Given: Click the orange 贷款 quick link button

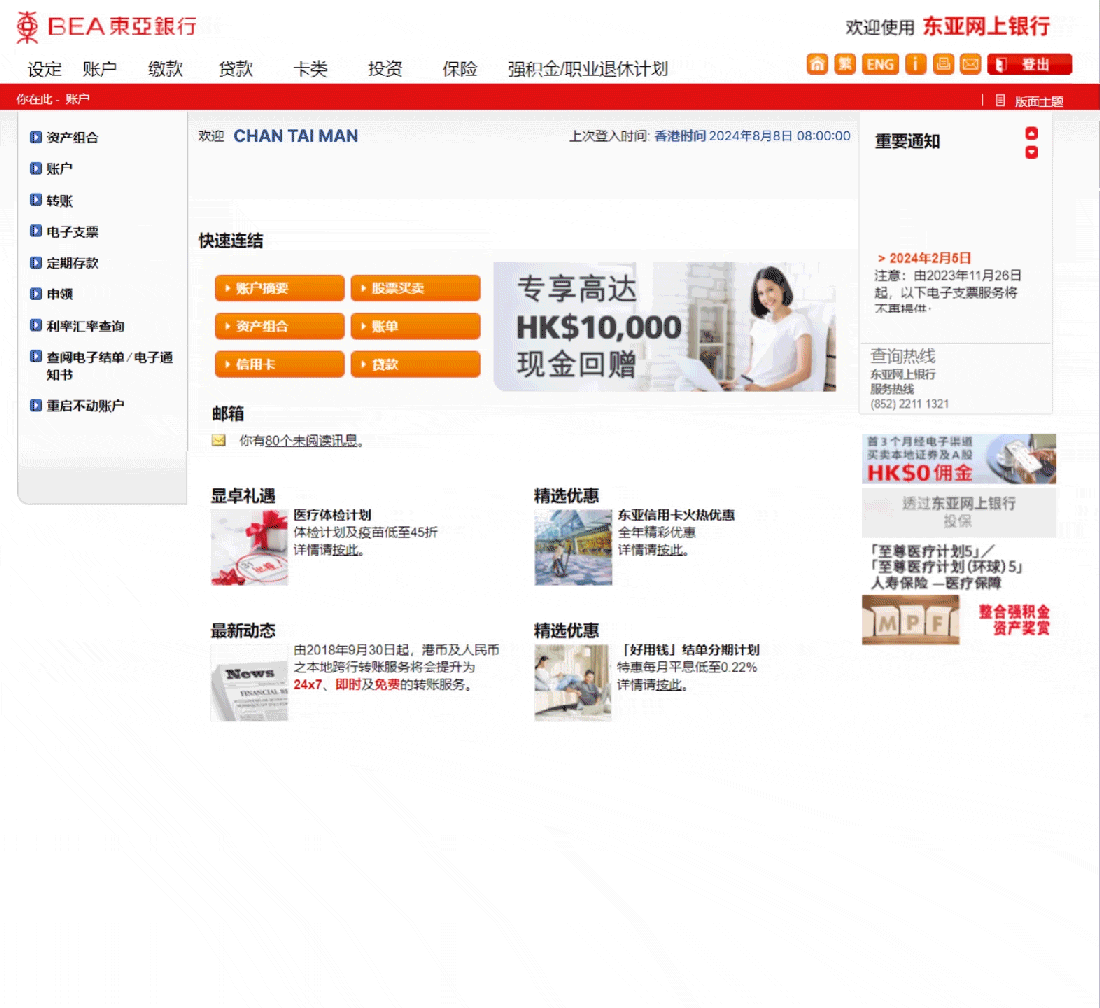Looking at the screenshot, I should [x=415, y=364].
